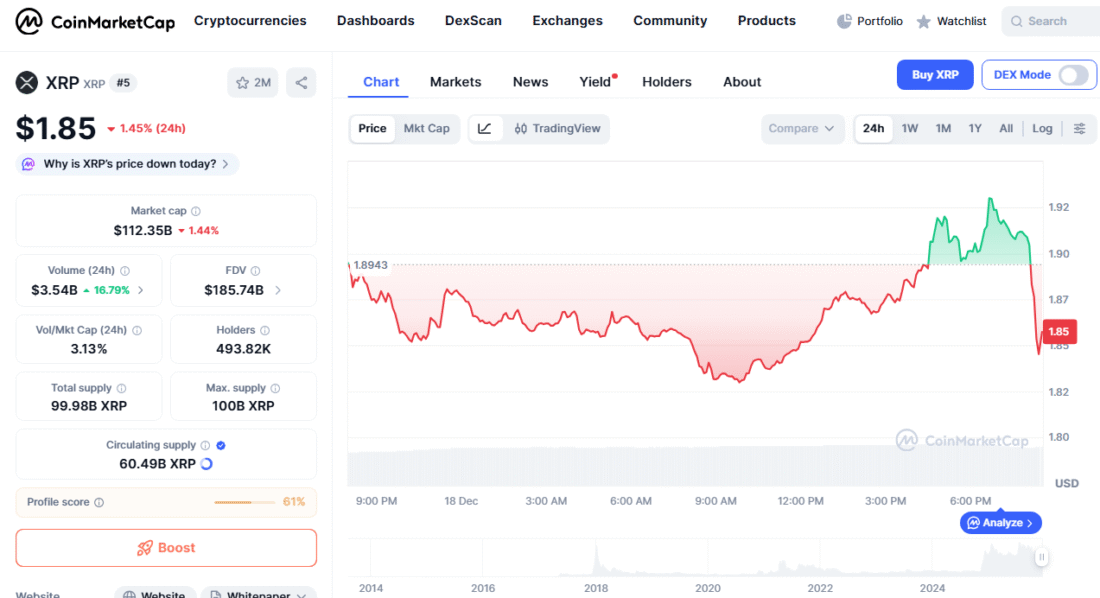Toggle Log scale on chart

click(1042, 128)
